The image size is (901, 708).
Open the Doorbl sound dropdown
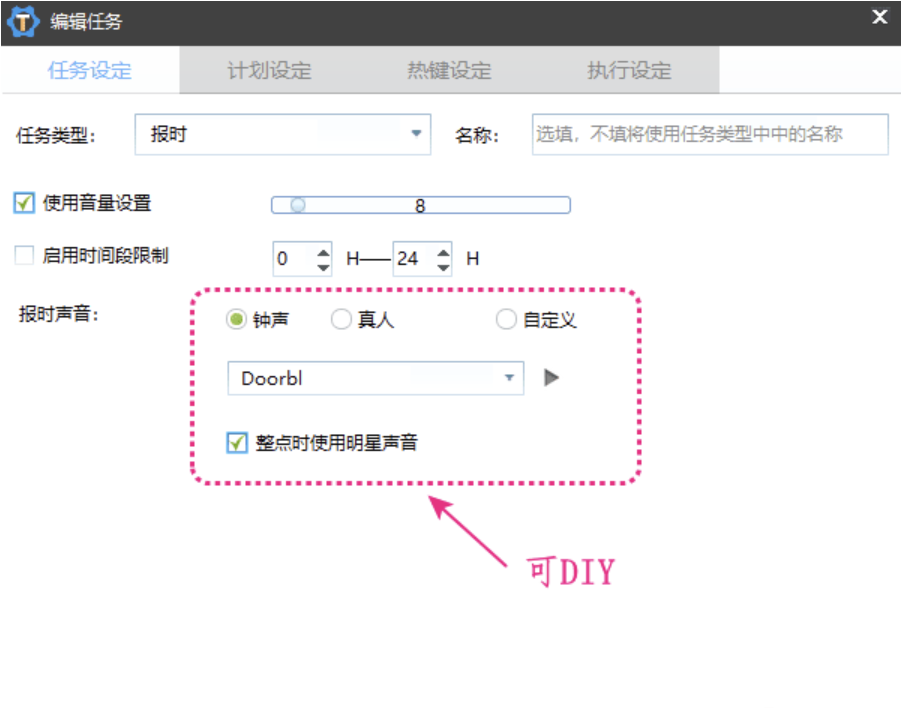click(x=511, y=378)
